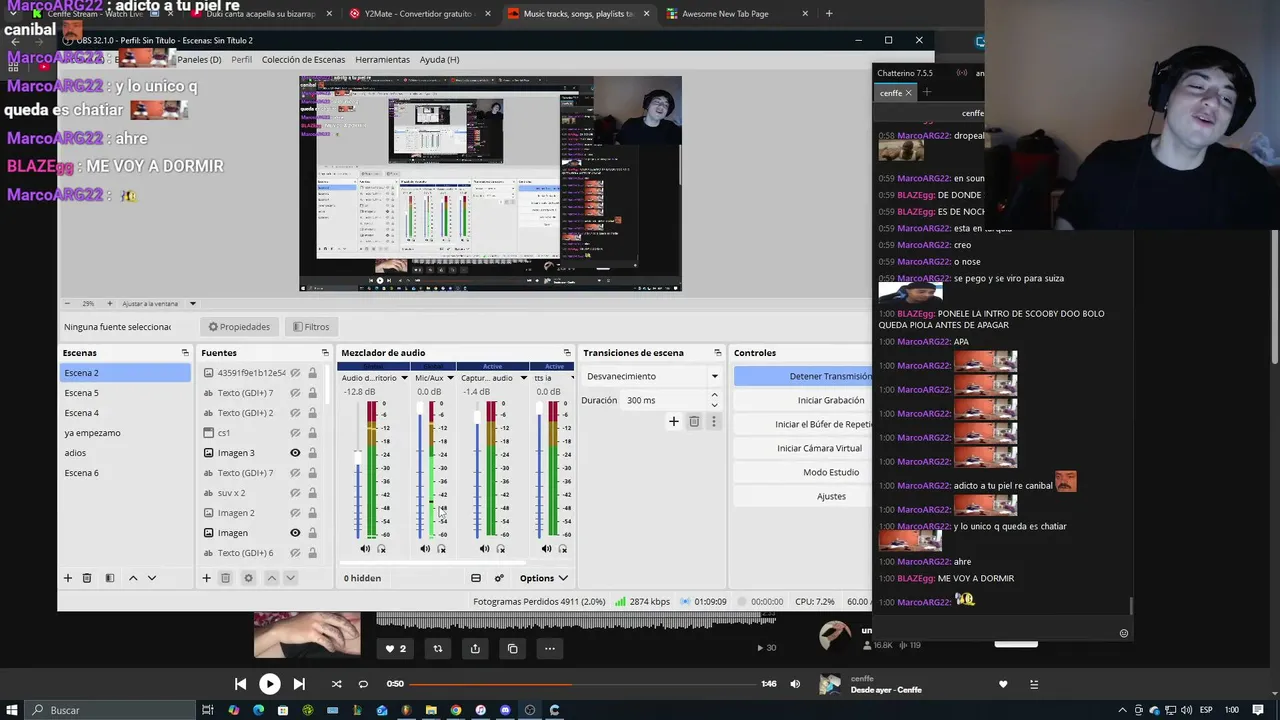Screen dimensions: 1280x720
Task: Show the Imagen 3 source visibility eye
Action: pos(295,453)
